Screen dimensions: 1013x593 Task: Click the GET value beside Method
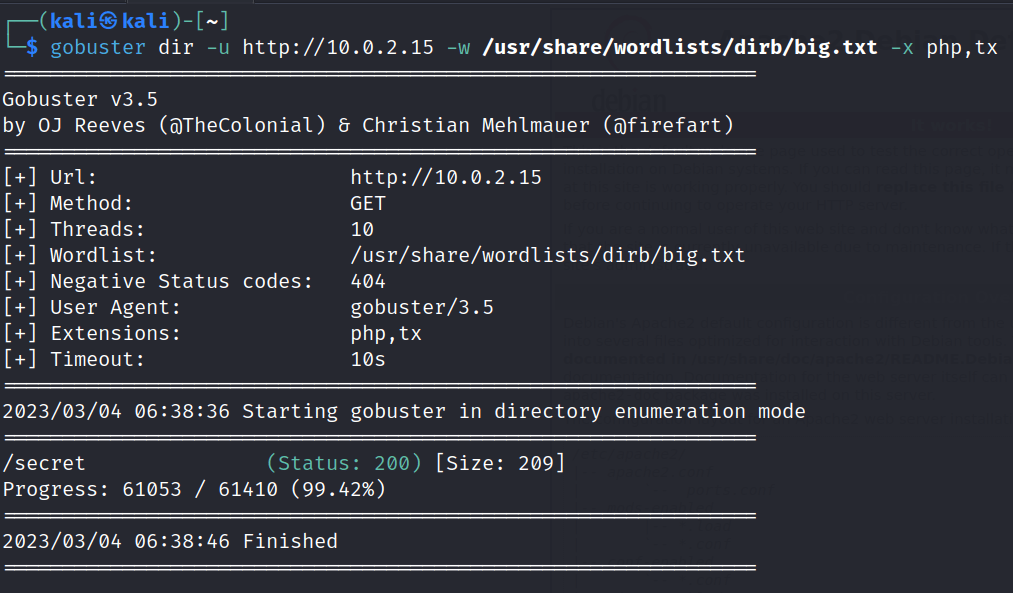pyautogui.click(x=368, y=203)
